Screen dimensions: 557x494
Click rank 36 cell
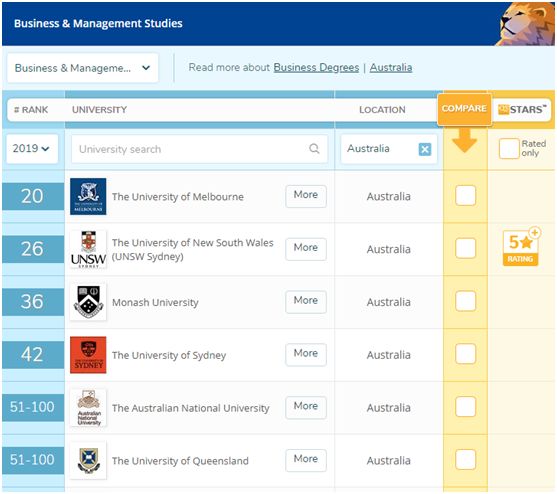(33, 302)
